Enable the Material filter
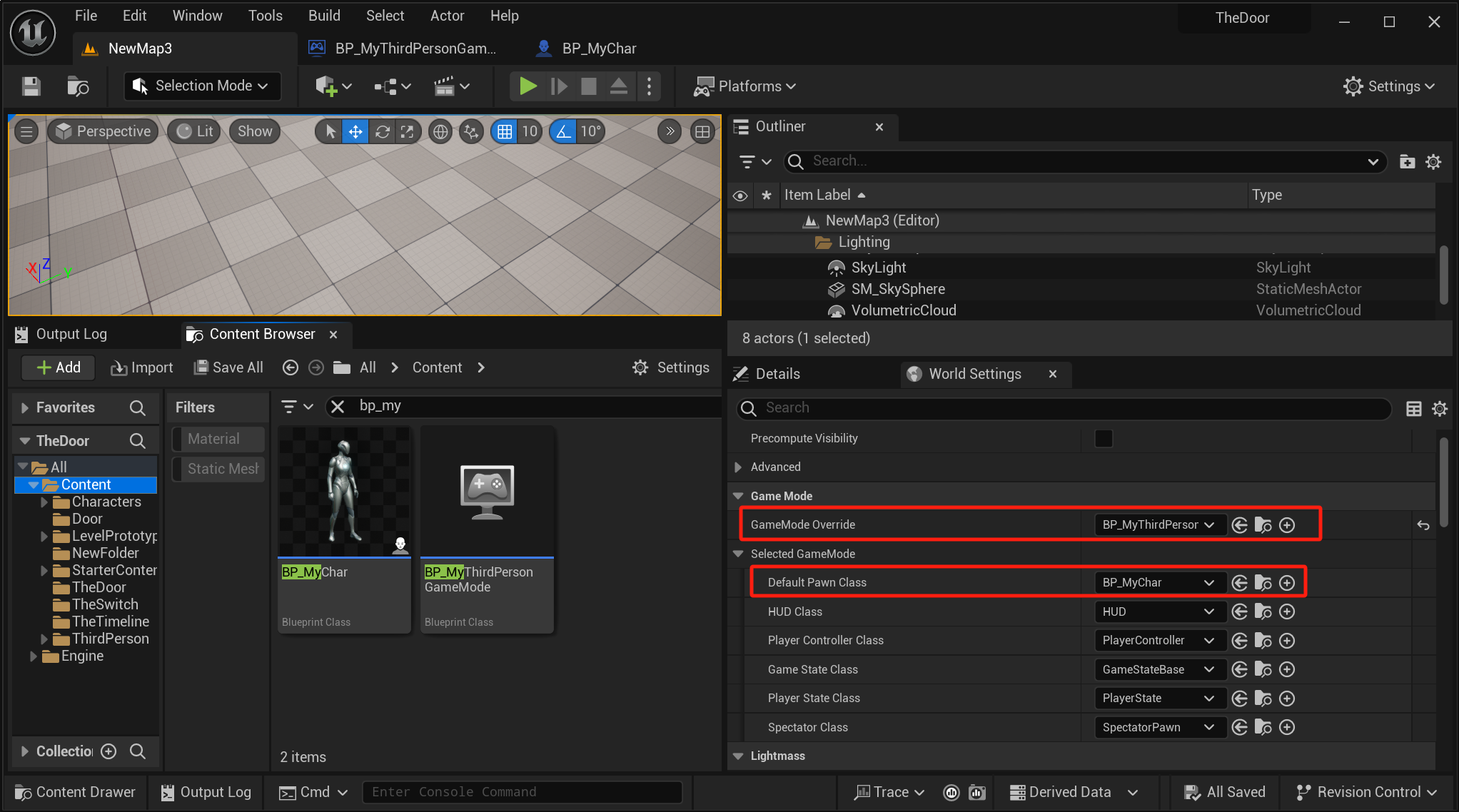1459x812 pixels. click(218, 439)
